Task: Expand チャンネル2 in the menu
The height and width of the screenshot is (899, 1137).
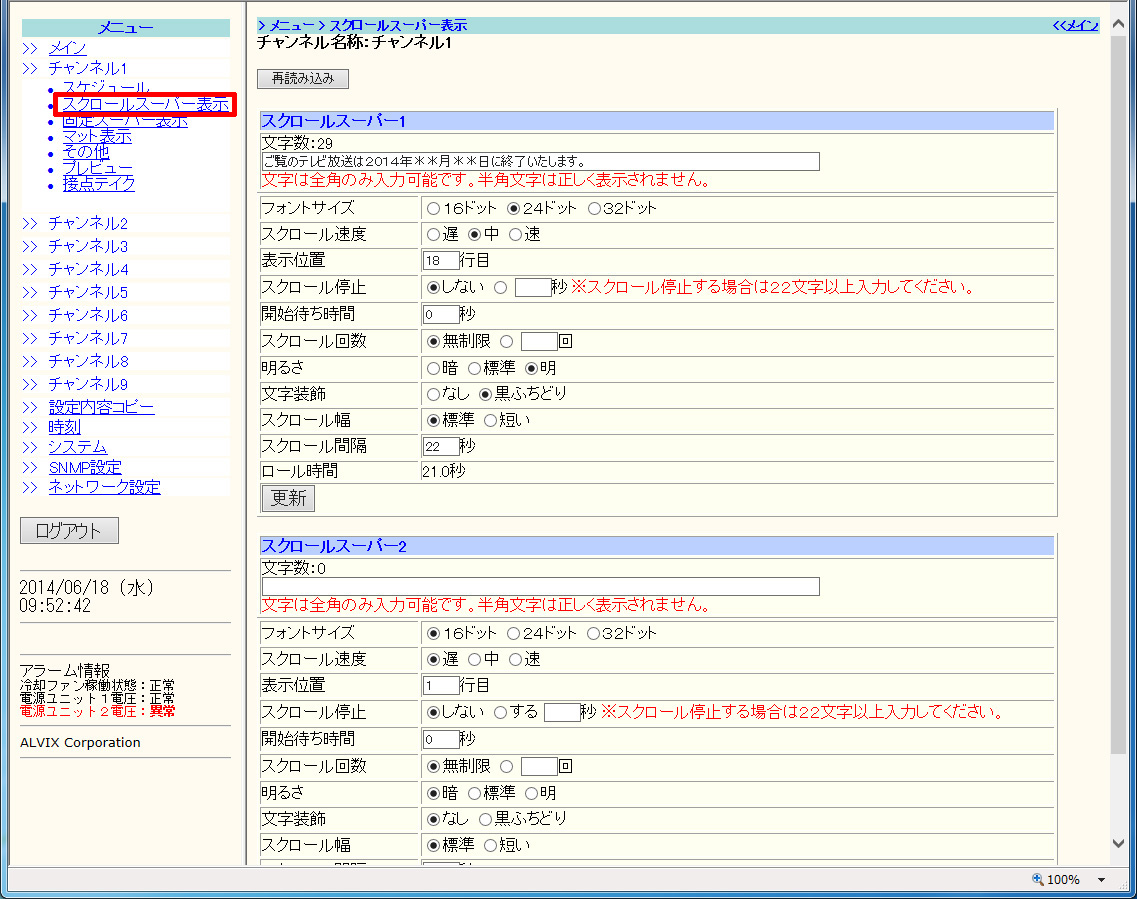Action: [88, 223]
